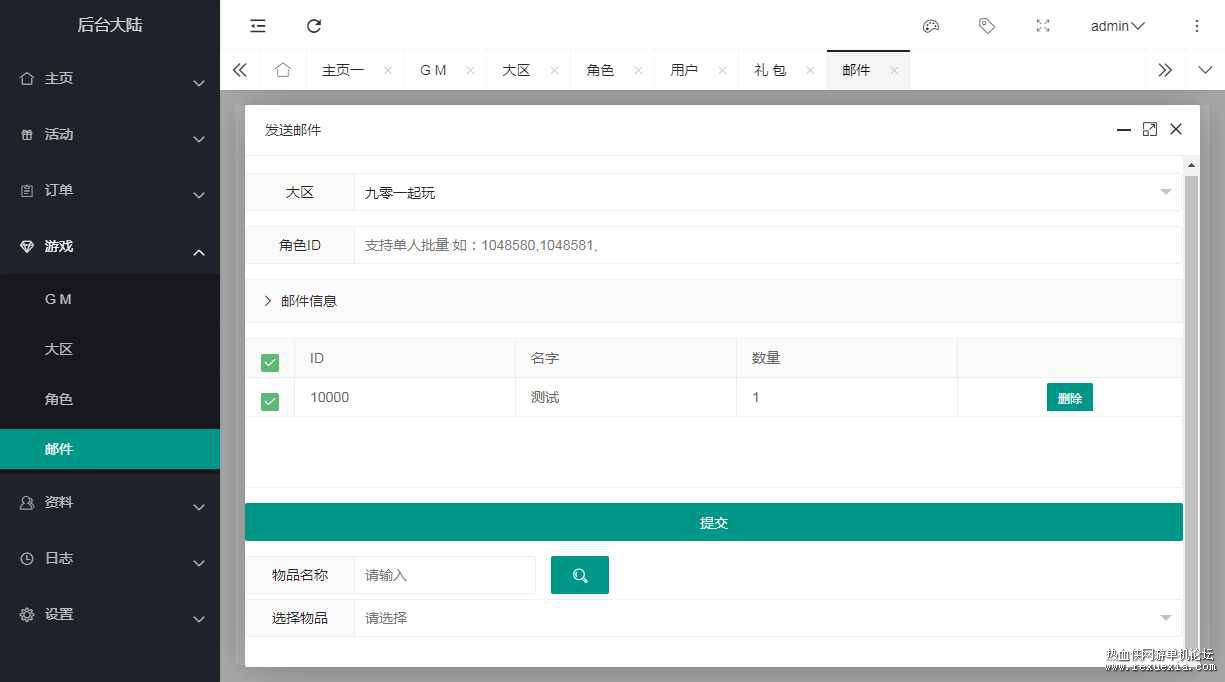Click the tag note icon
The height and width of the screenshot is (682, 1225).
pyautogui.click(x=987, y=26)
